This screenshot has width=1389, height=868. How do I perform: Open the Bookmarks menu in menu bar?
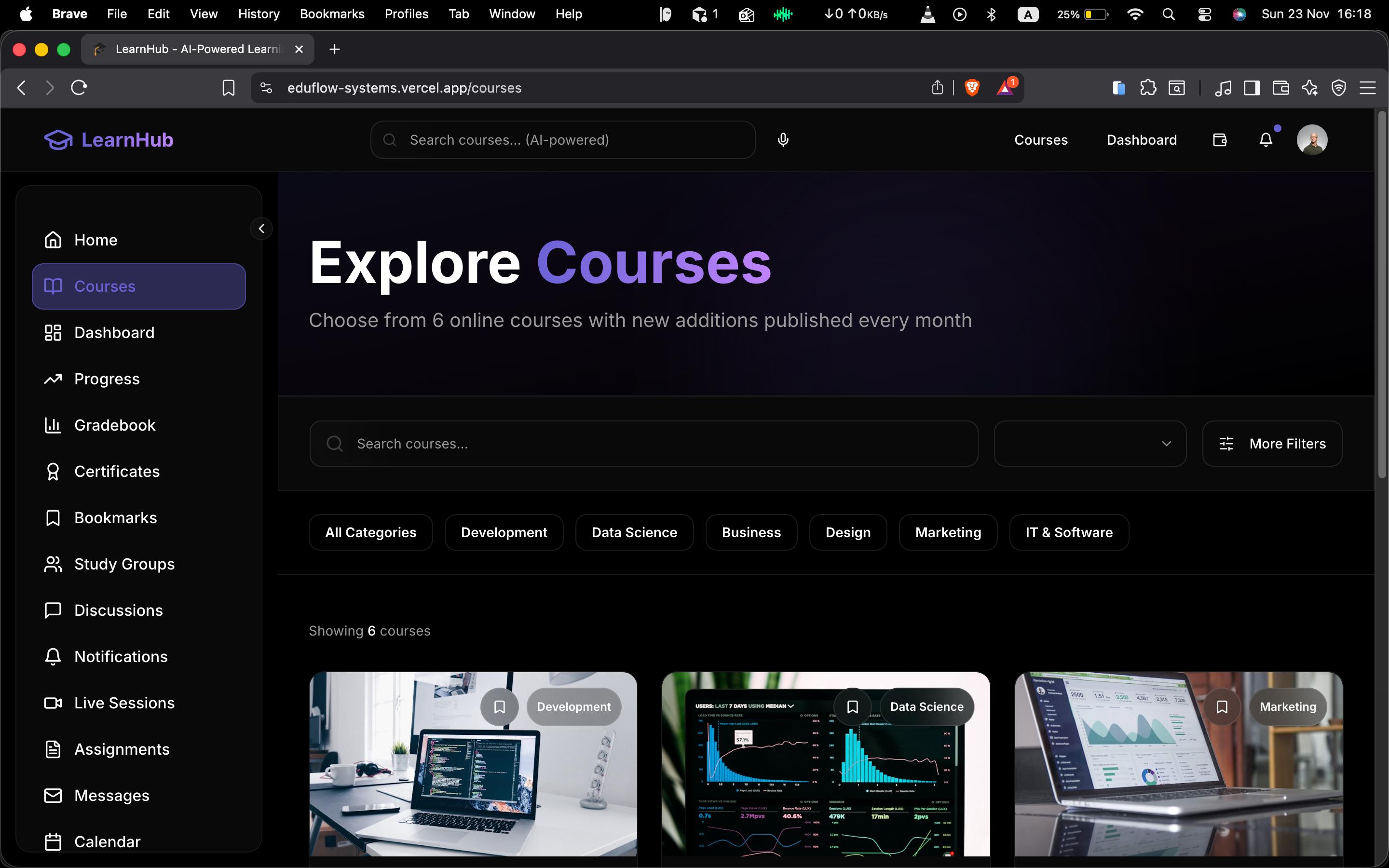tap(332, 14)
